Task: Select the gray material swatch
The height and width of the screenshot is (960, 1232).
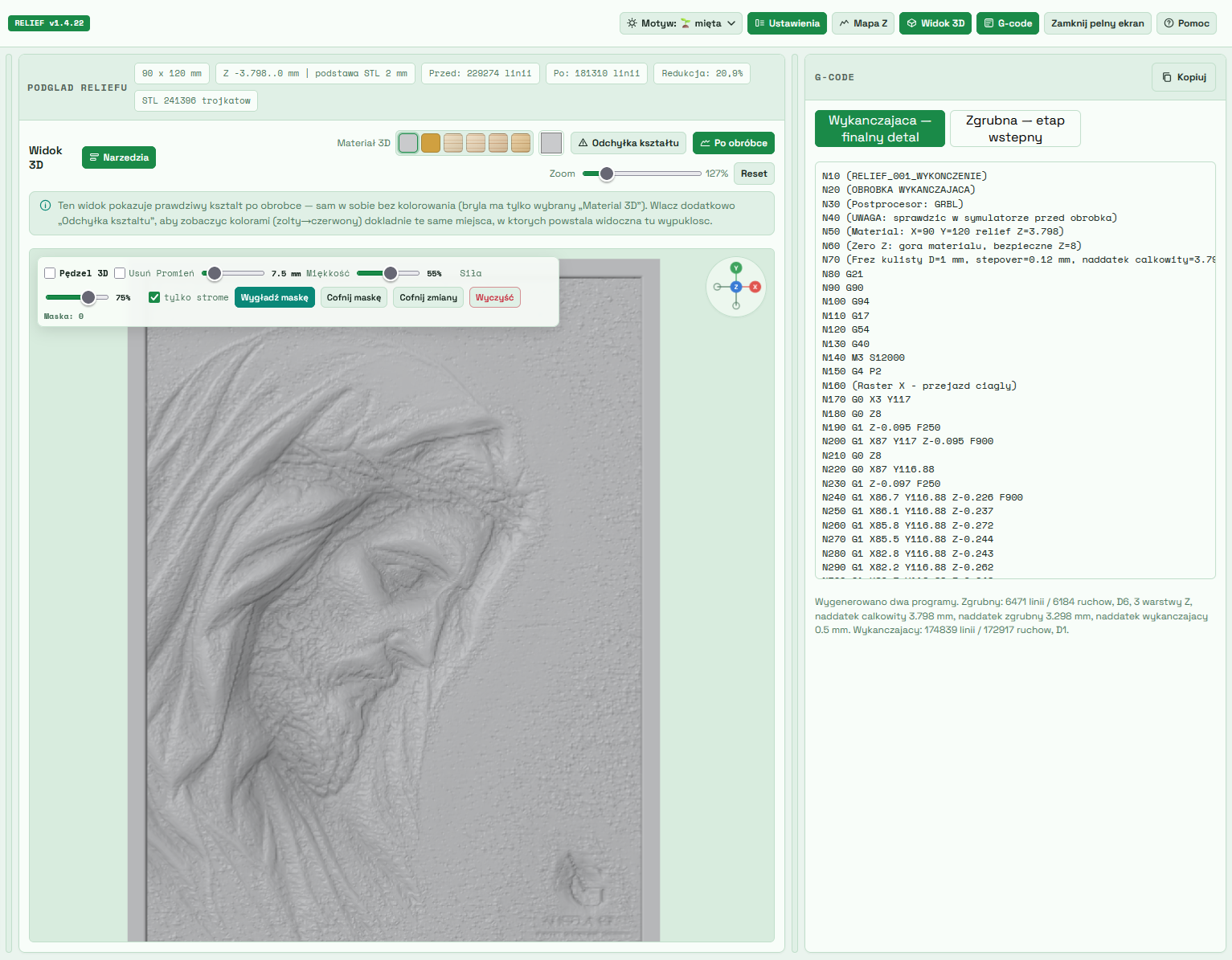Action: pyautogui.click(x=408, y=143)
